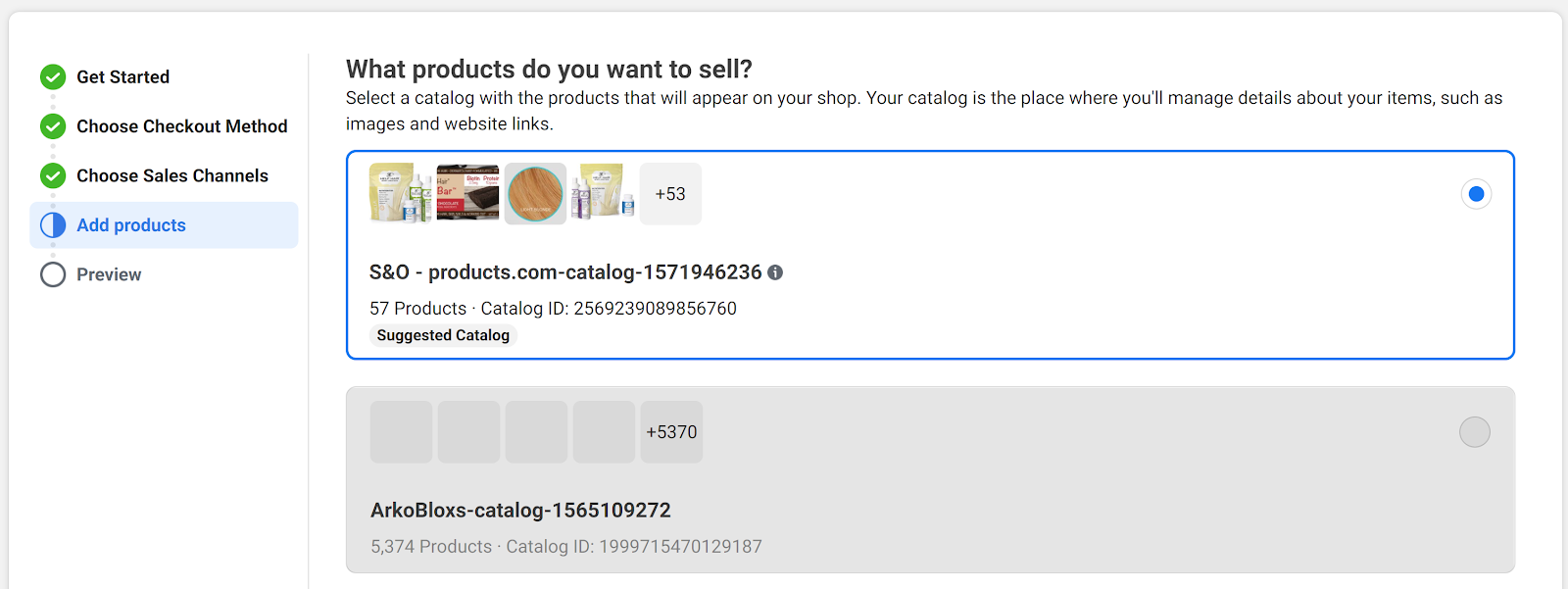Go to Choose Checkout Method step
Image resolution: width=1568 pixels, height=589 pixels.
(x=181, y=126)
